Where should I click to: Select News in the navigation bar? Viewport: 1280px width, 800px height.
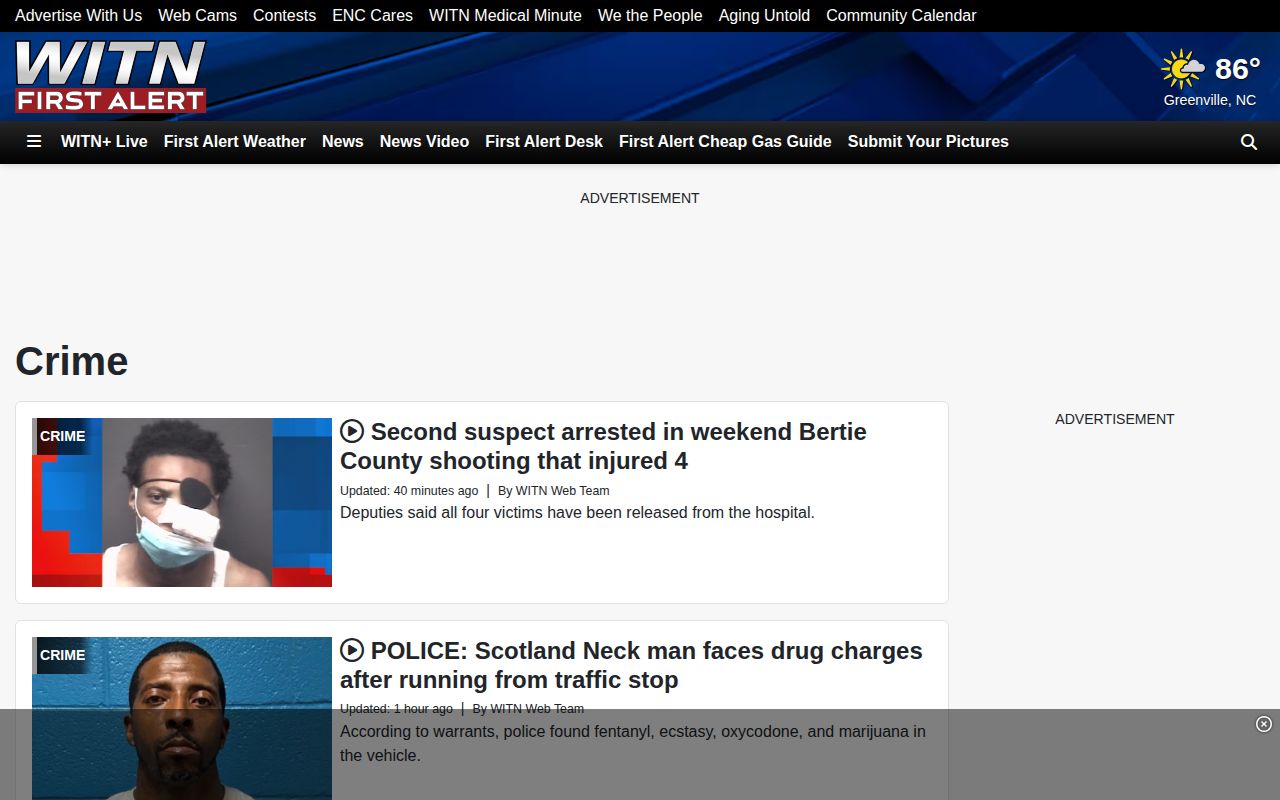point(343,142)
